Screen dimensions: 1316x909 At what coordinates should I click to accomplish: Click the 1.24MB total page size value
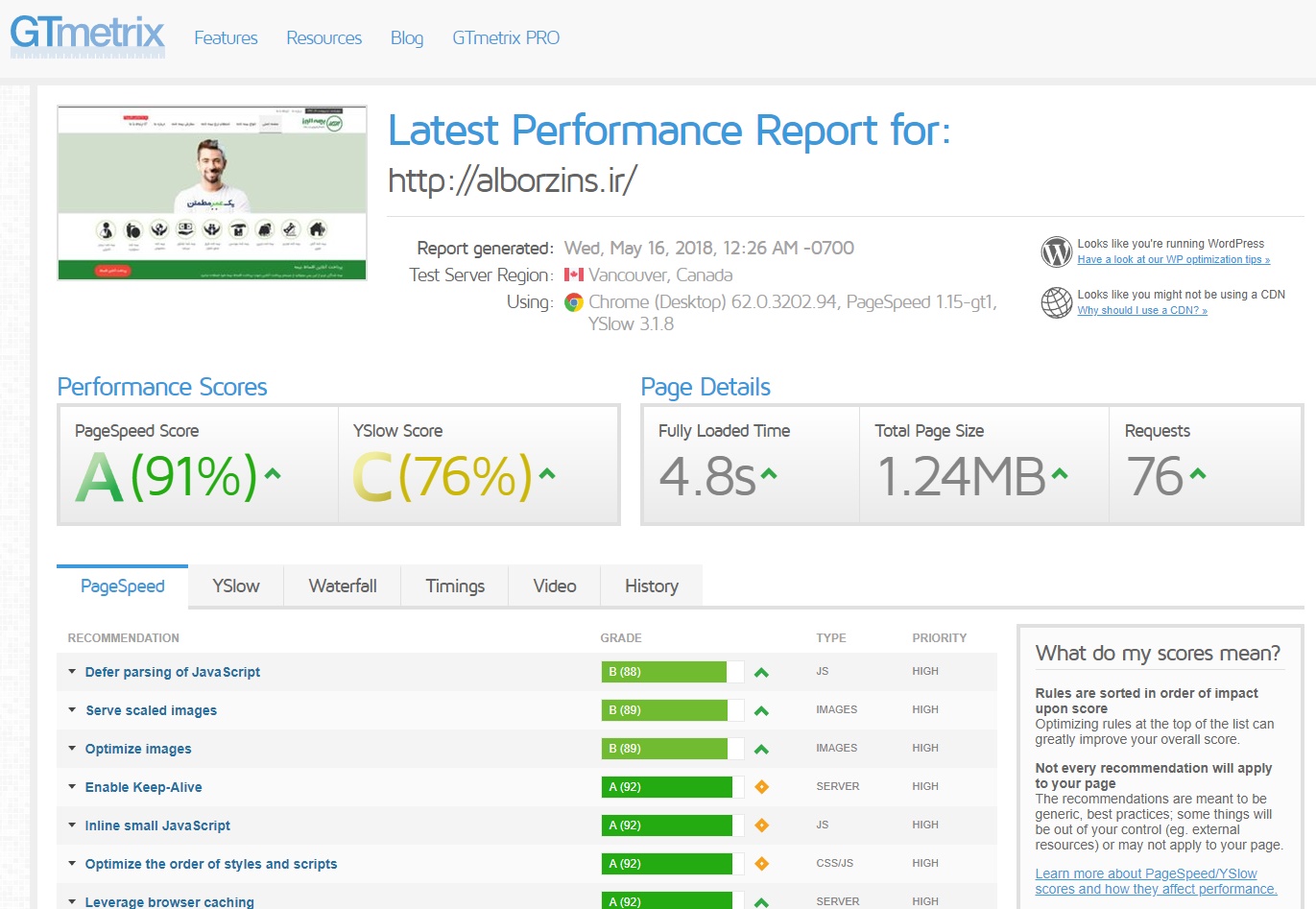click(962, 476)
